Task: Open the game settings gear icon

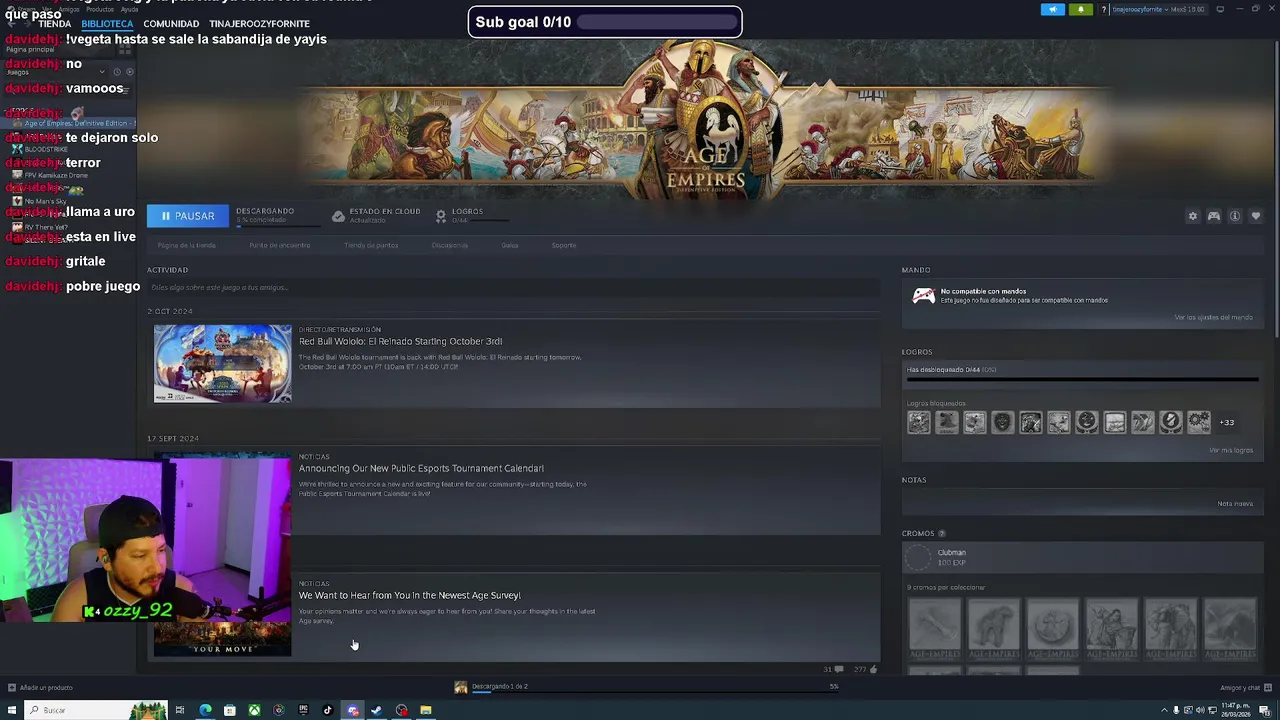Action: [1192, 216]
